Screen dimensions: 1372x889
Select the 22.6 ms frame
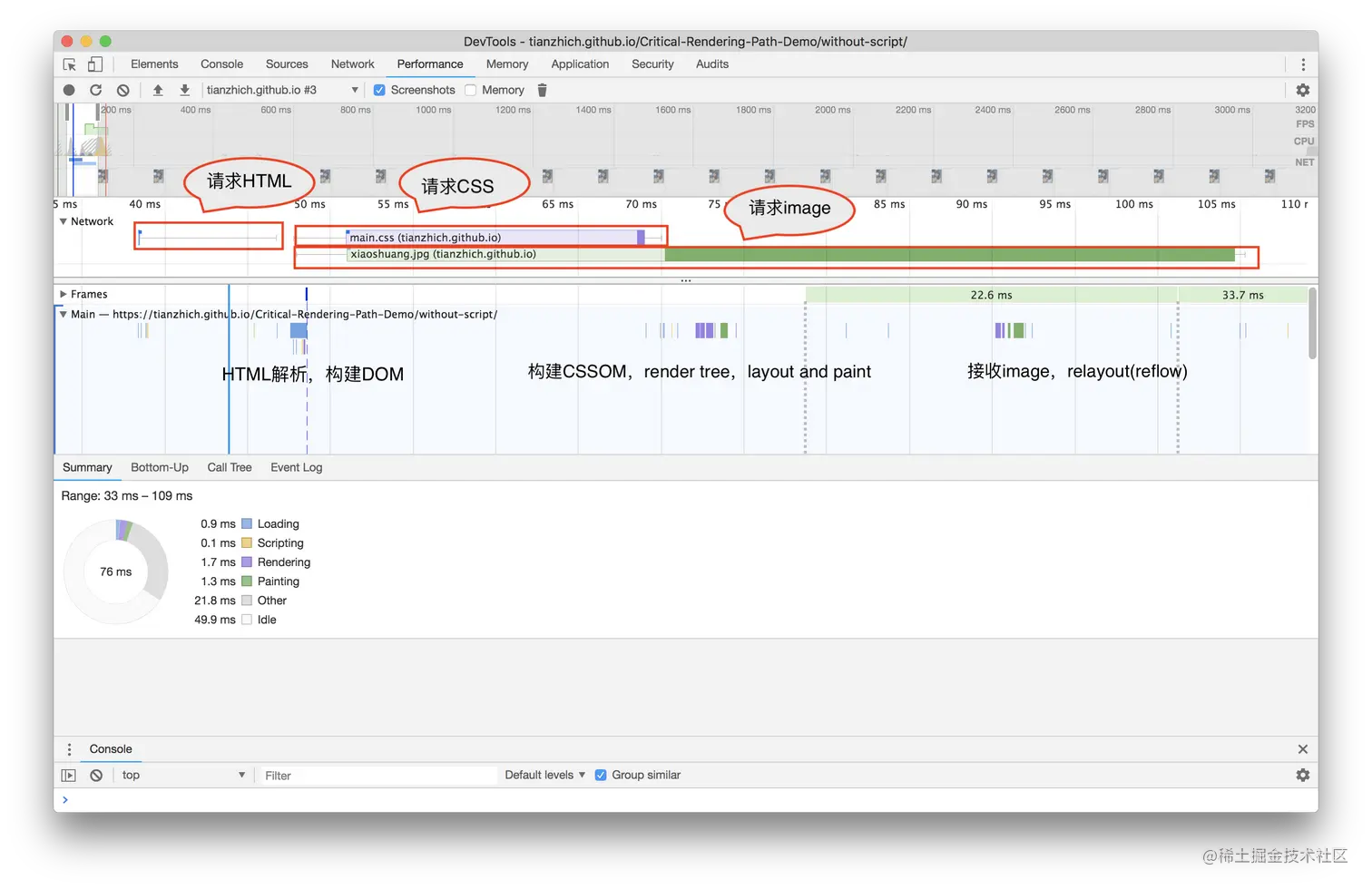click(x=991, y=295)
